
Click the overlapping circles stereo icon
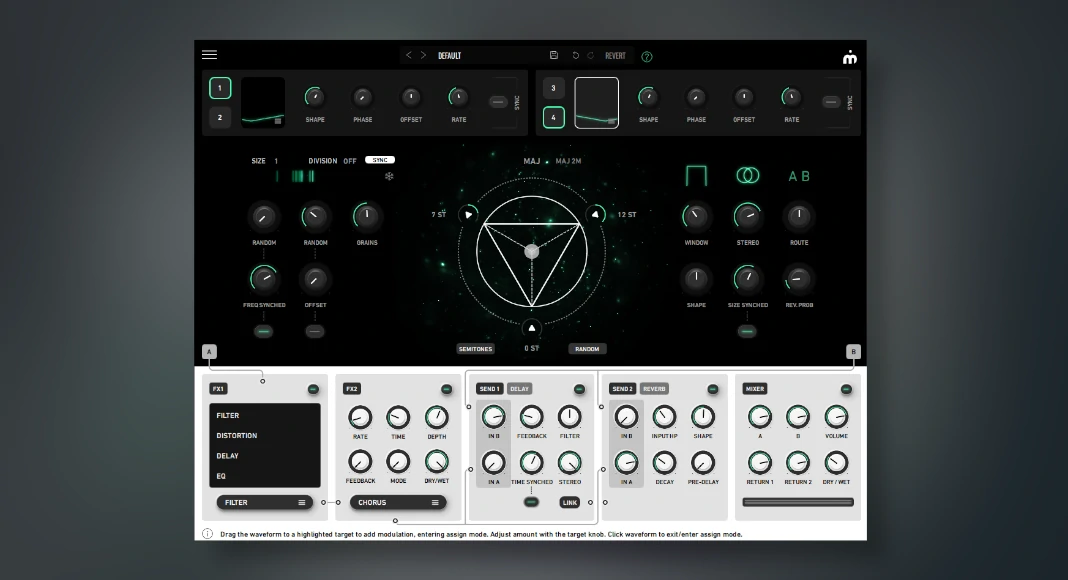tap(747, 176)
